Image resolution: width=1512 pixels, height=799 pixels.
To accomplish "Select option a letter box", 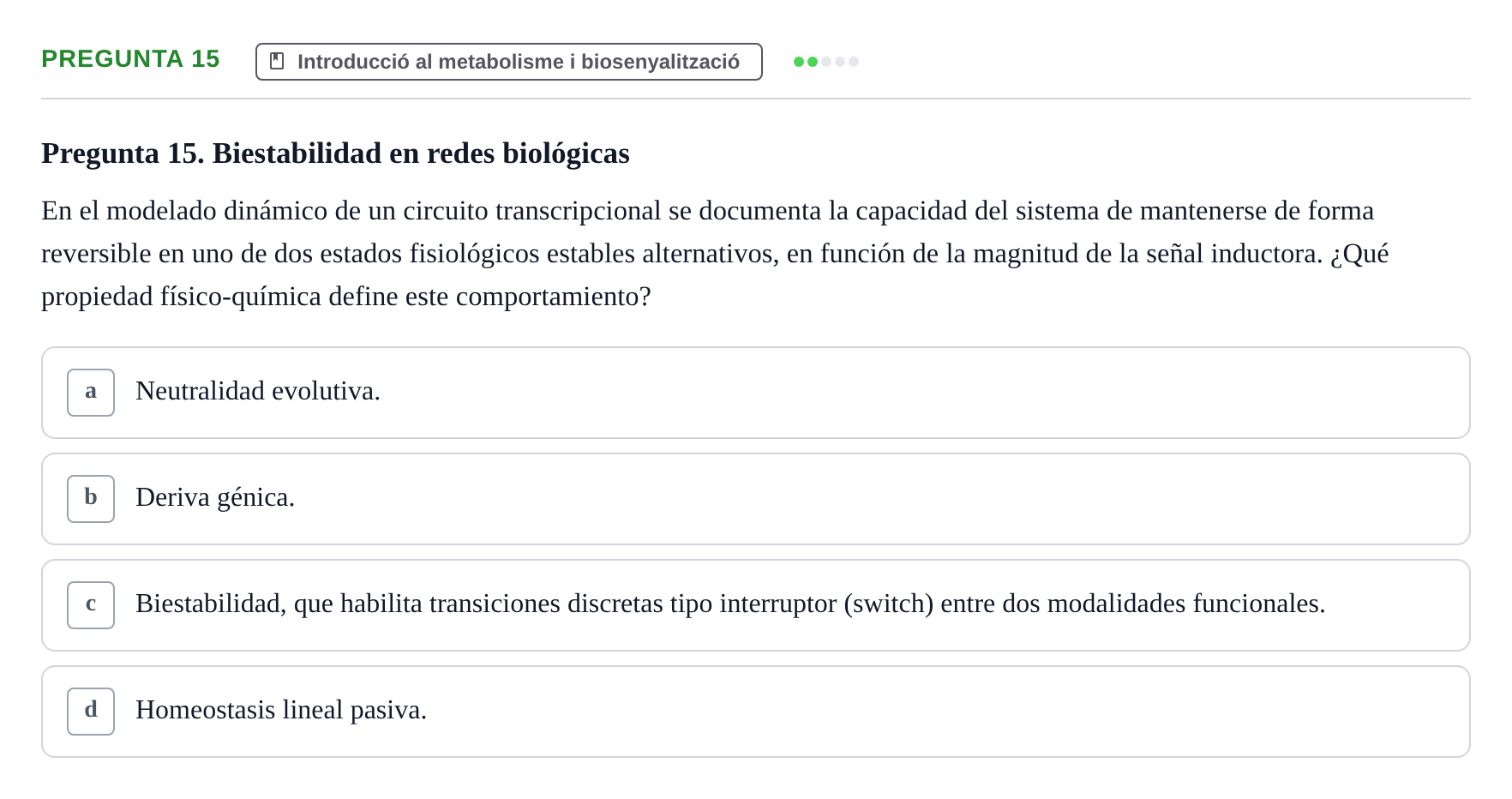I will coord(91,393).
